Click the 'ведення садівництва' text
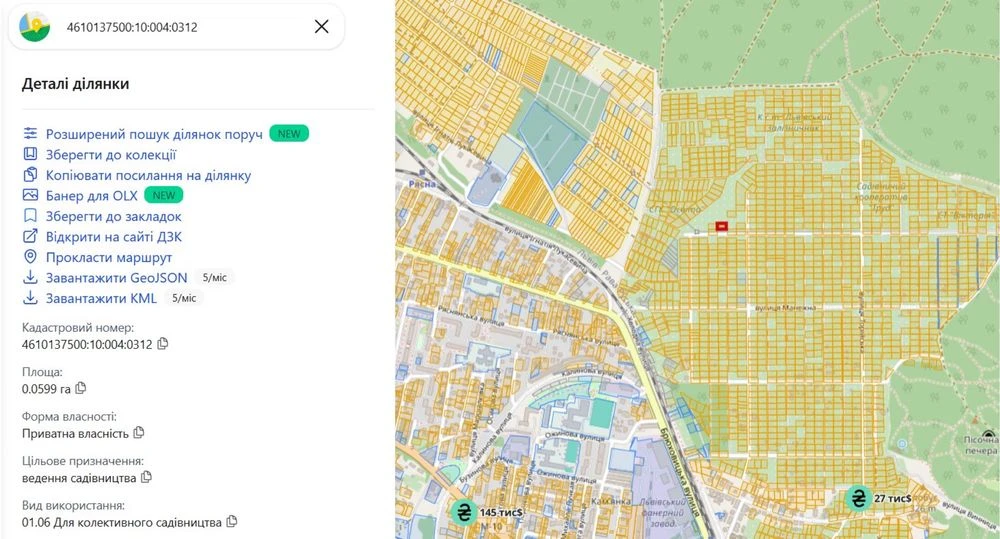Screen dimensions: 1000x539 click(x=79, y=478)
